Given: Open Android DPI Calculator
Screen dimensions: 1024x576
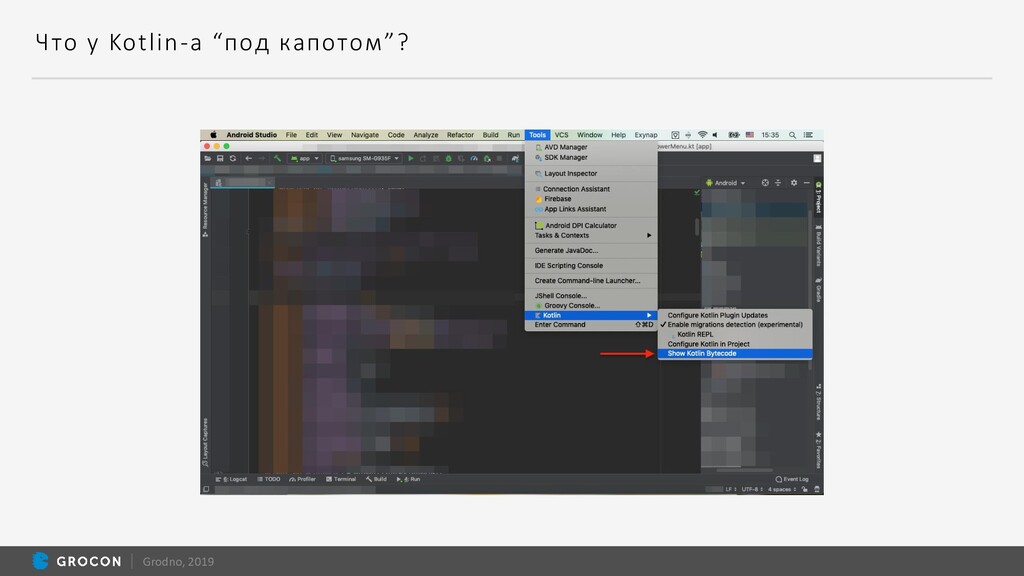Looking at the screenshot, I should click(x=591, y=225).
